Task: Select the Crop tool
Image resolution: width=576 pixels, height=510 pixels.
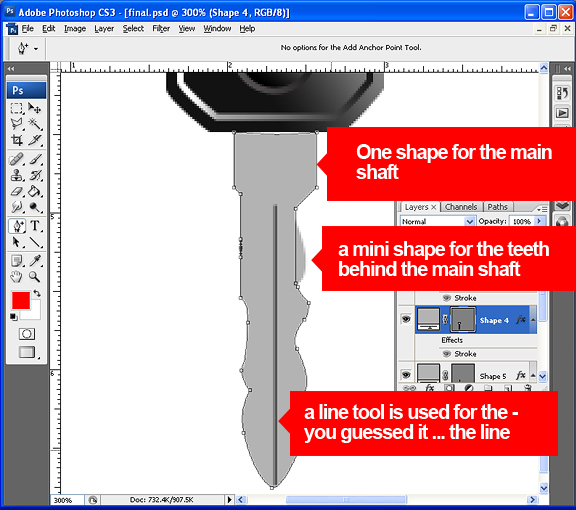Action: pos(17,140)
